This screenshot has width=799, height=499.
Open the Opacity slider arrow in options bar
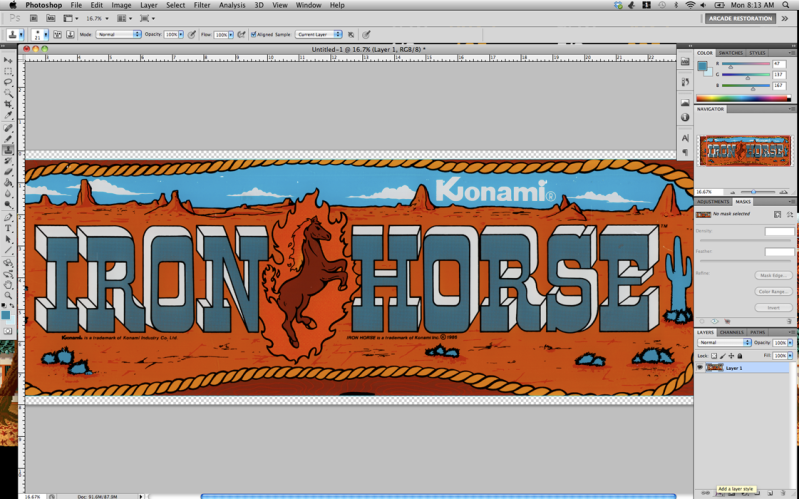pyautogui.click(x=181, y=35)
